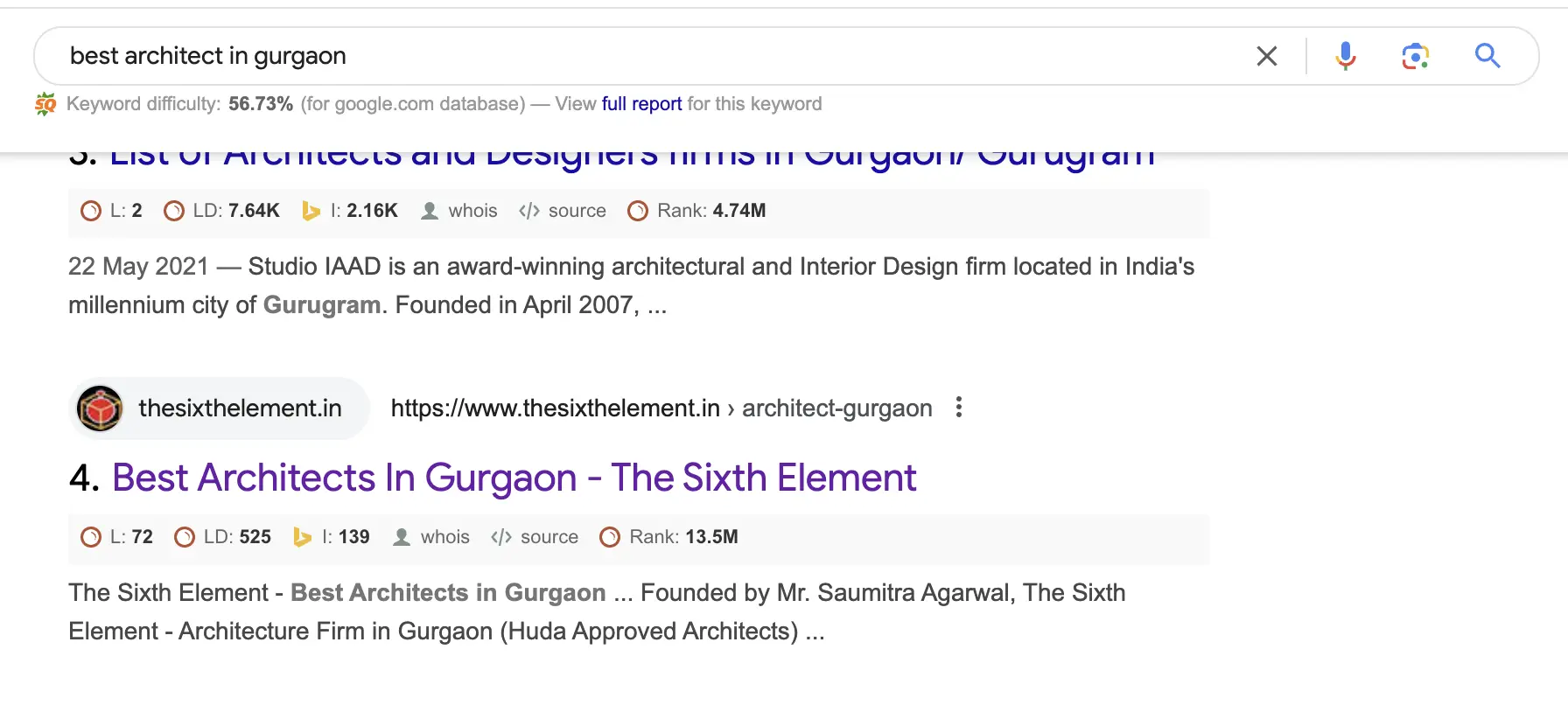The image size is (1568, 712).
Task: Open three-dot menu for thesixthelement.in result
Action: 959,408
